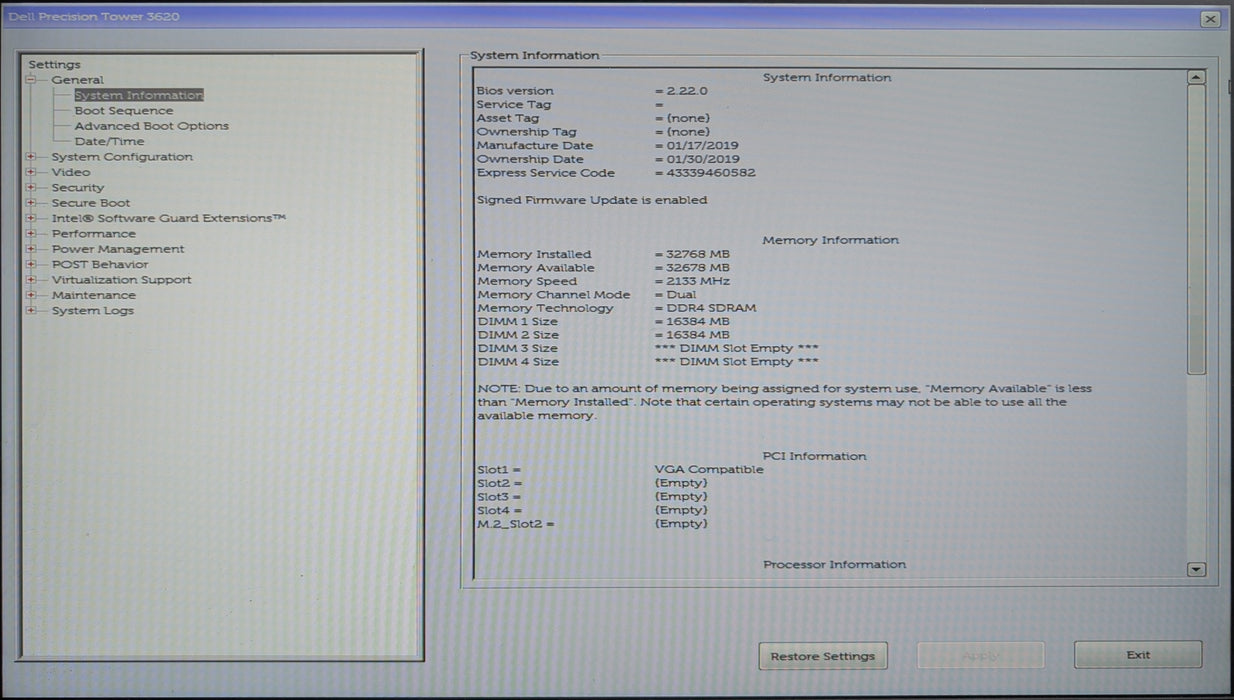Select the POST Behavior label
The image size is (1234, 700).
point(100,265)
